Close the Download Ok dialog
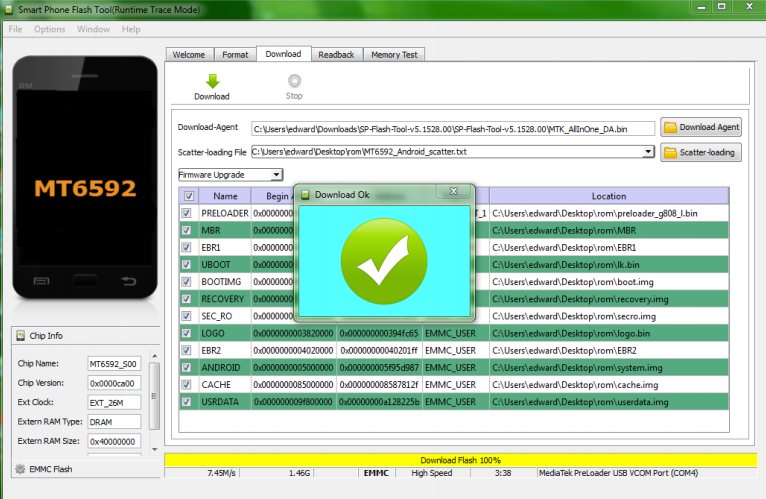 (x=454, y=191)
